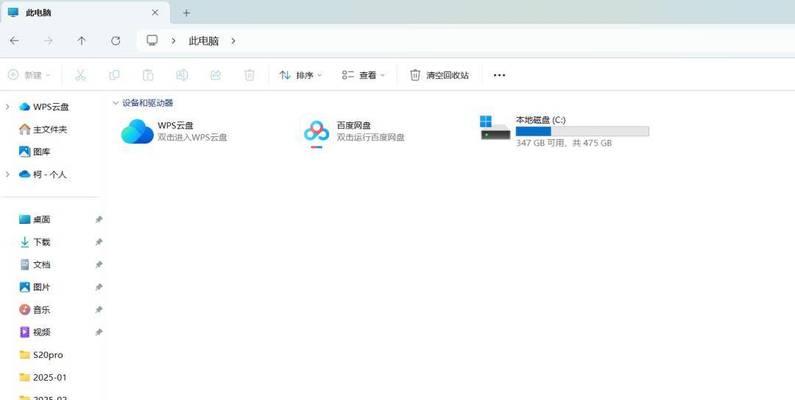Expand chevron after monitor icon in address bar
The image size is (795, 400).
(173, 41)
